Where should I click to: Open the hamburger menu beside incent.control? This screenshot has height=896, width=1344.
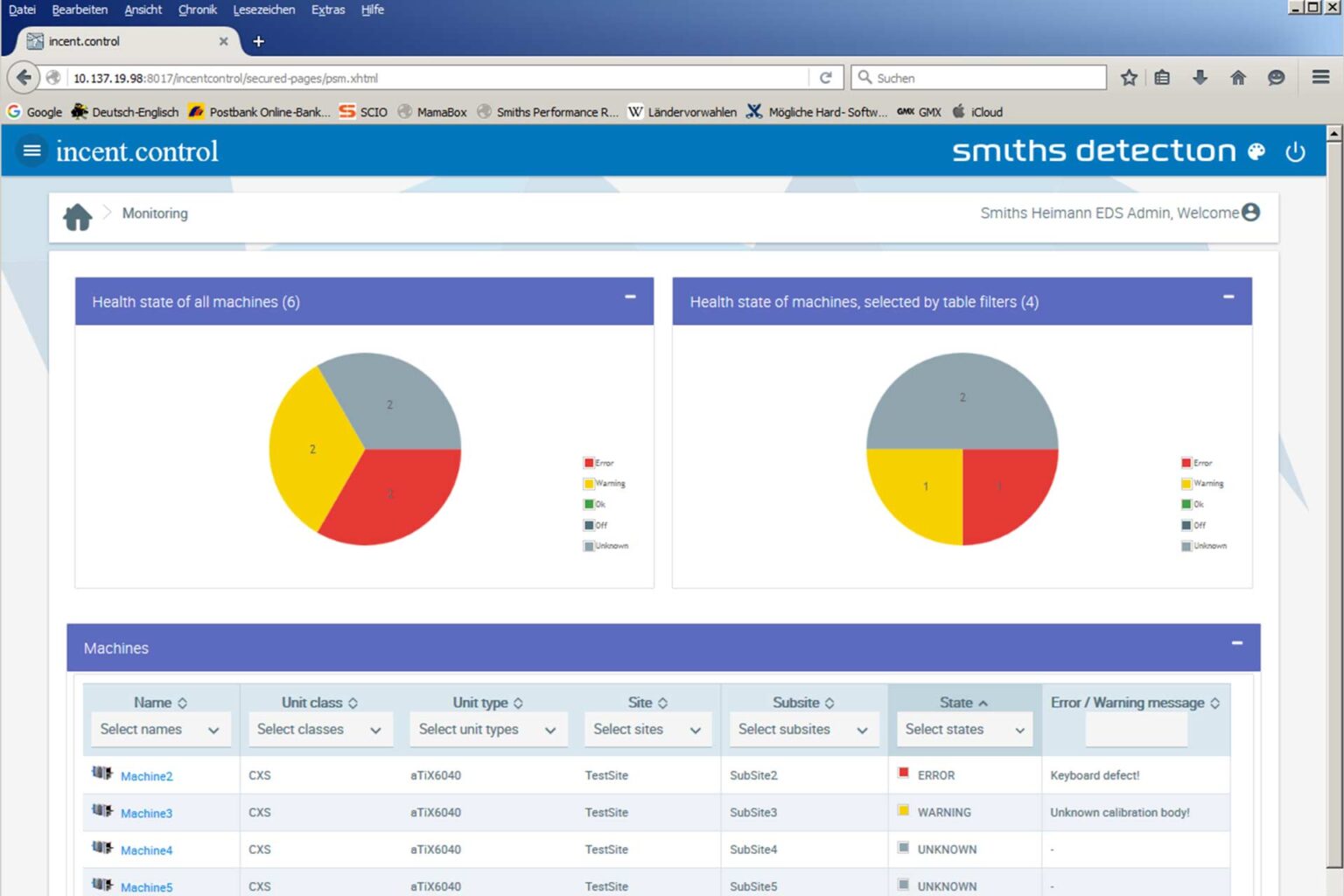(31, 151)
